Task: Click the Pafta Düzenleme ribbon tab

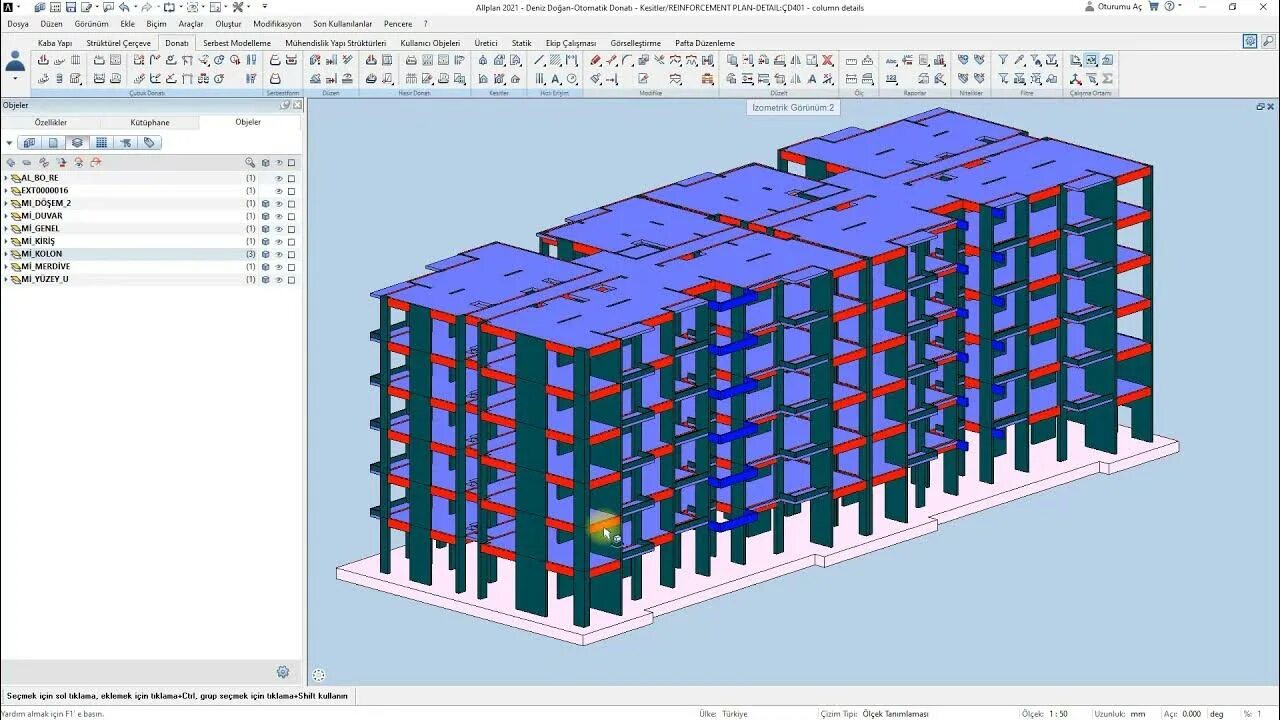Action: 705,43
